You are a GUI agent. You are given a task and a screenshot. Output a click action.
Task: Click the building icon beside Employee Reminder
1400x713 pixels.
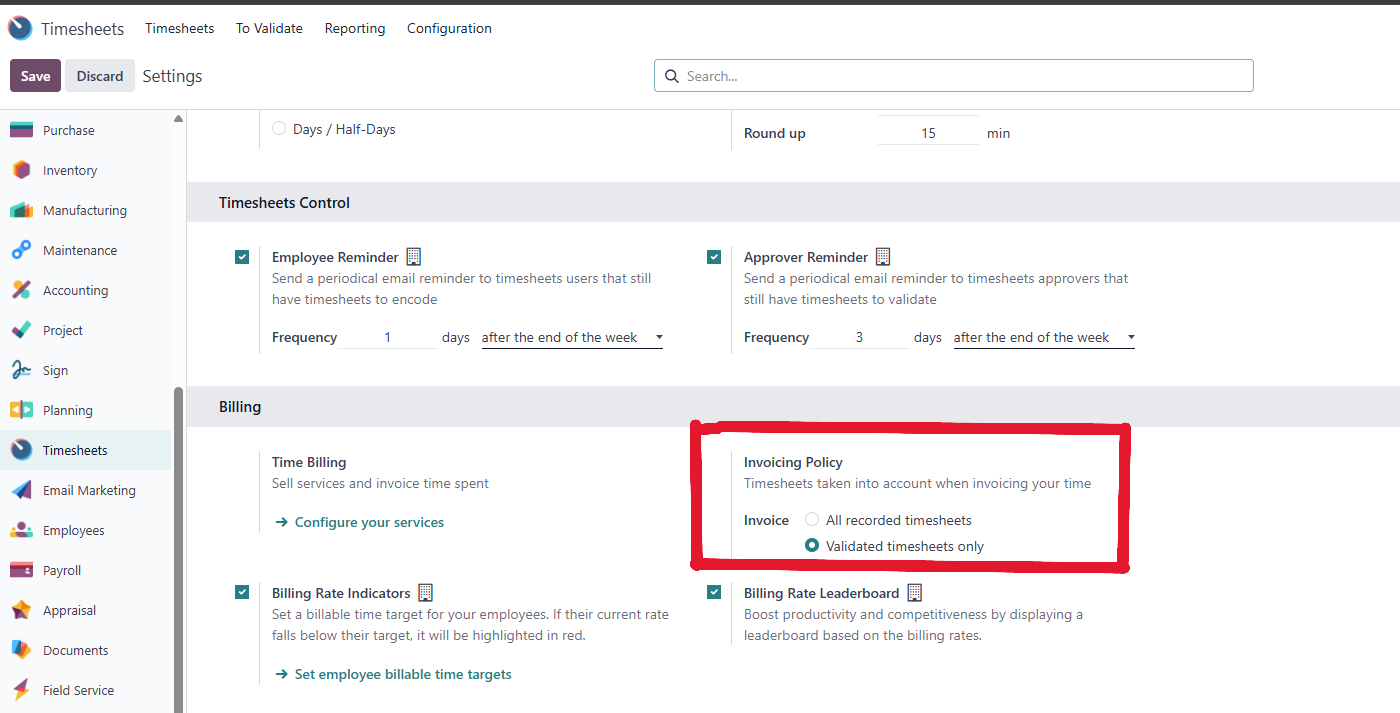[414, 257]
